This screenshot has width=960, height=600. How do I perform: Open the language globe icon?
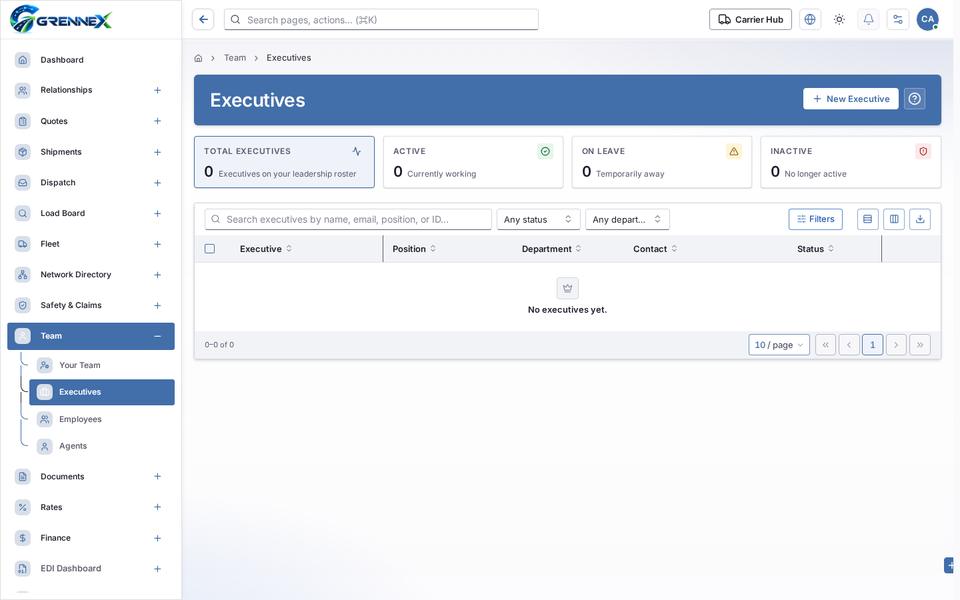click(810, 20)
